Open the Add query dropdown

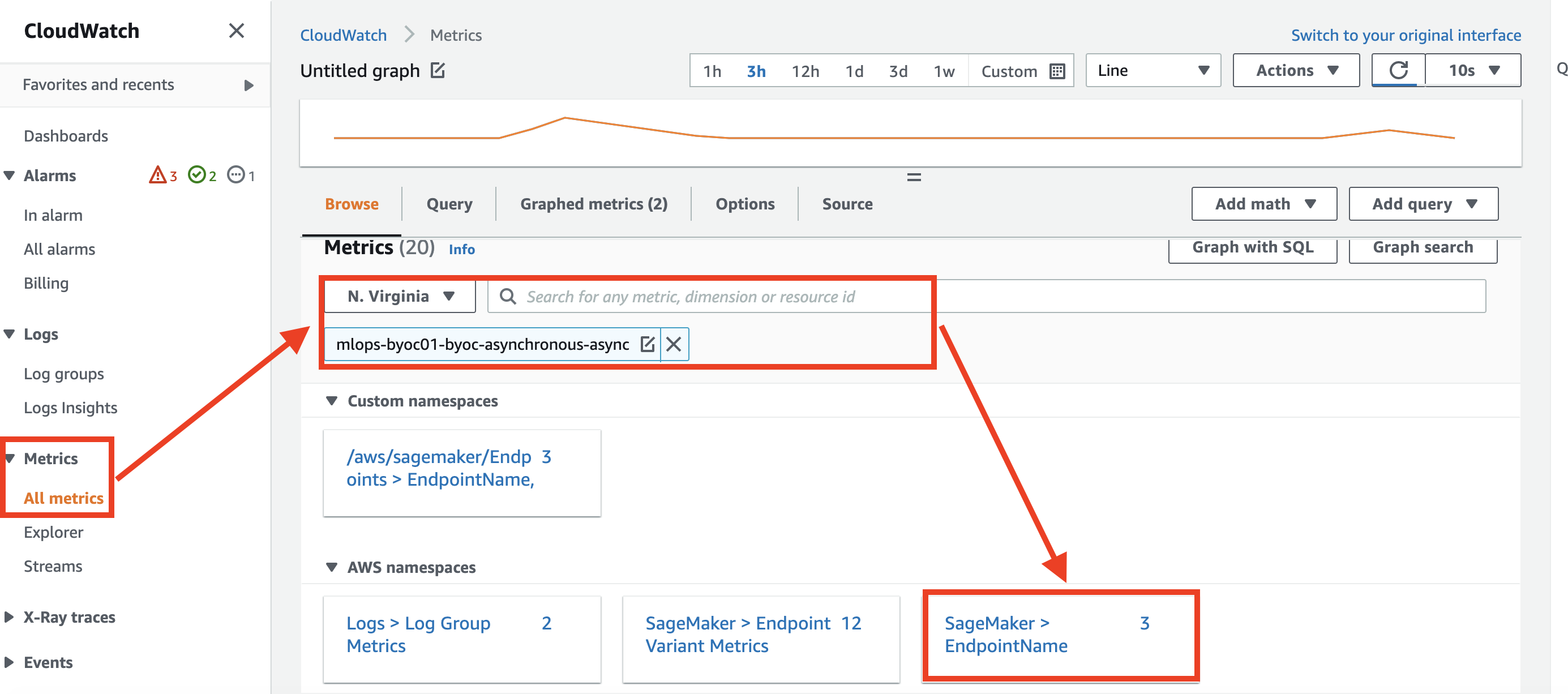1423,204
